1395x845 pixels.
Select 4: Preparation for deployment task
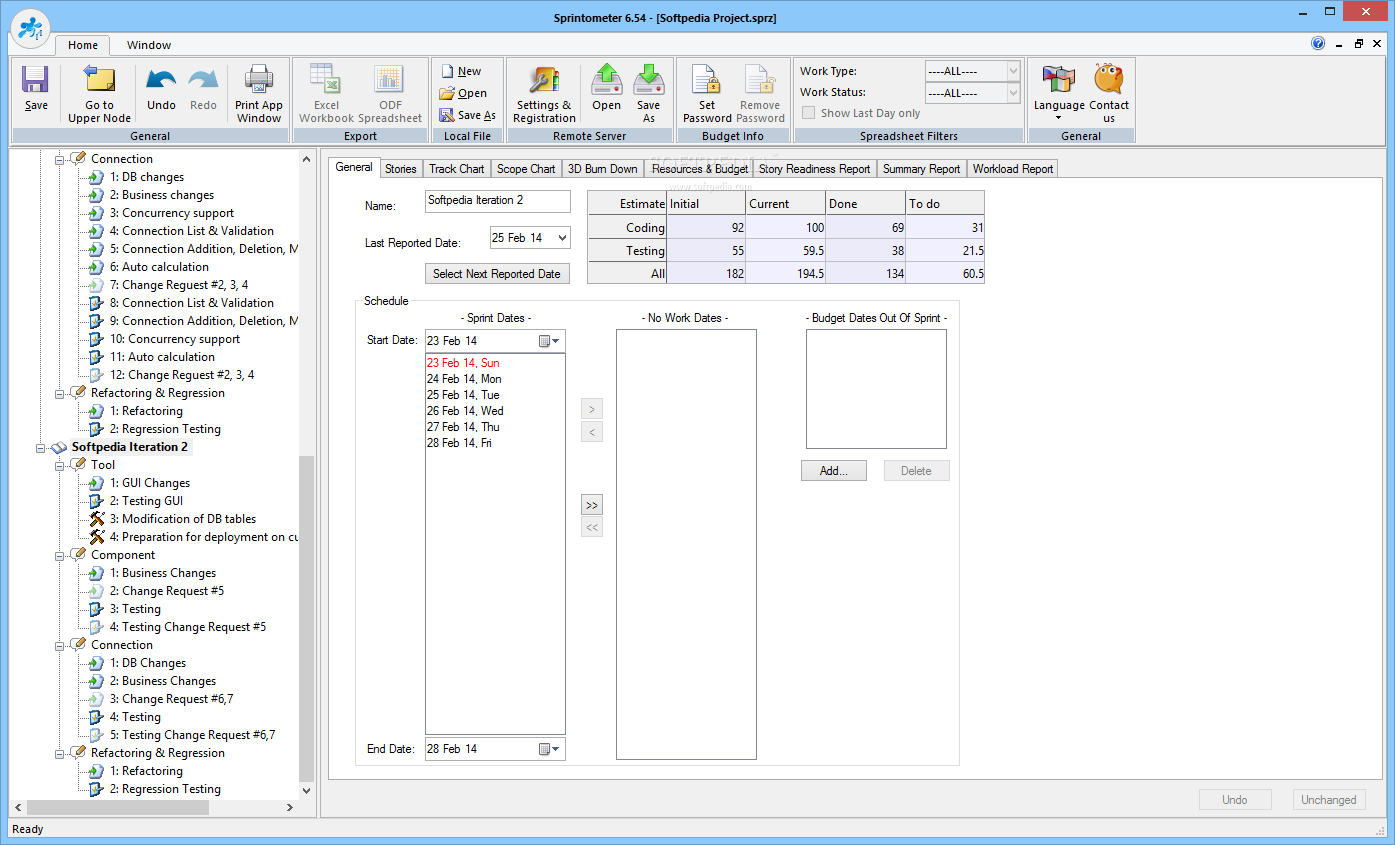pos(204,537)
